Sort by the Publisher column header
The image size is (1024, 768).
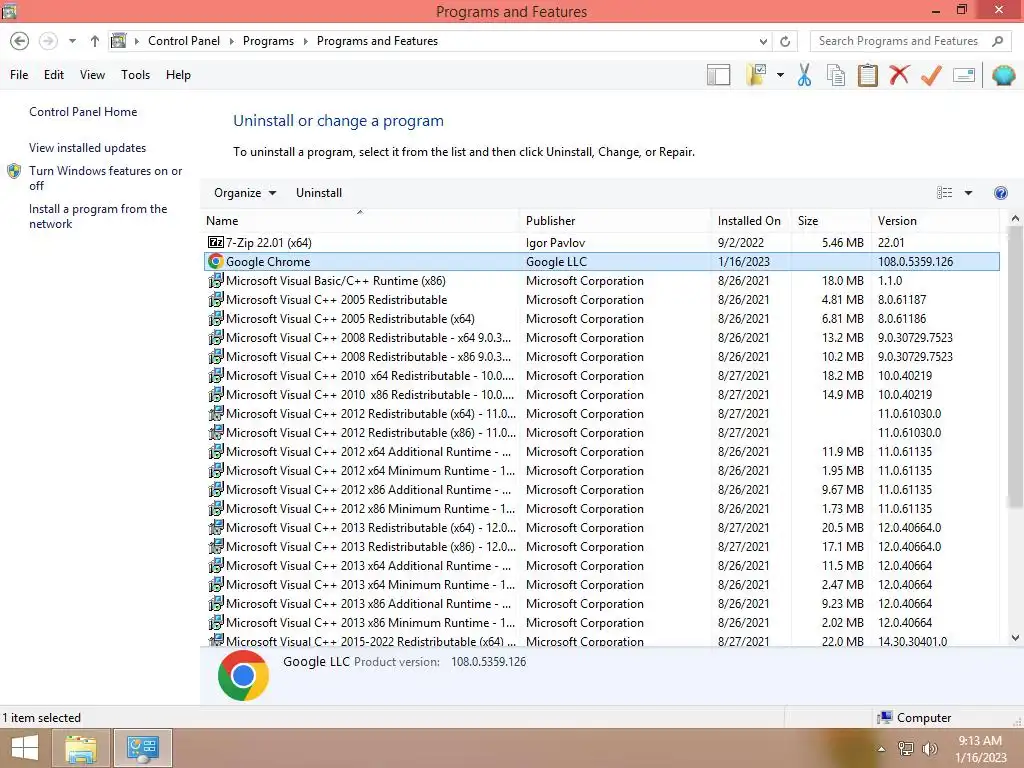pos(615,221)
